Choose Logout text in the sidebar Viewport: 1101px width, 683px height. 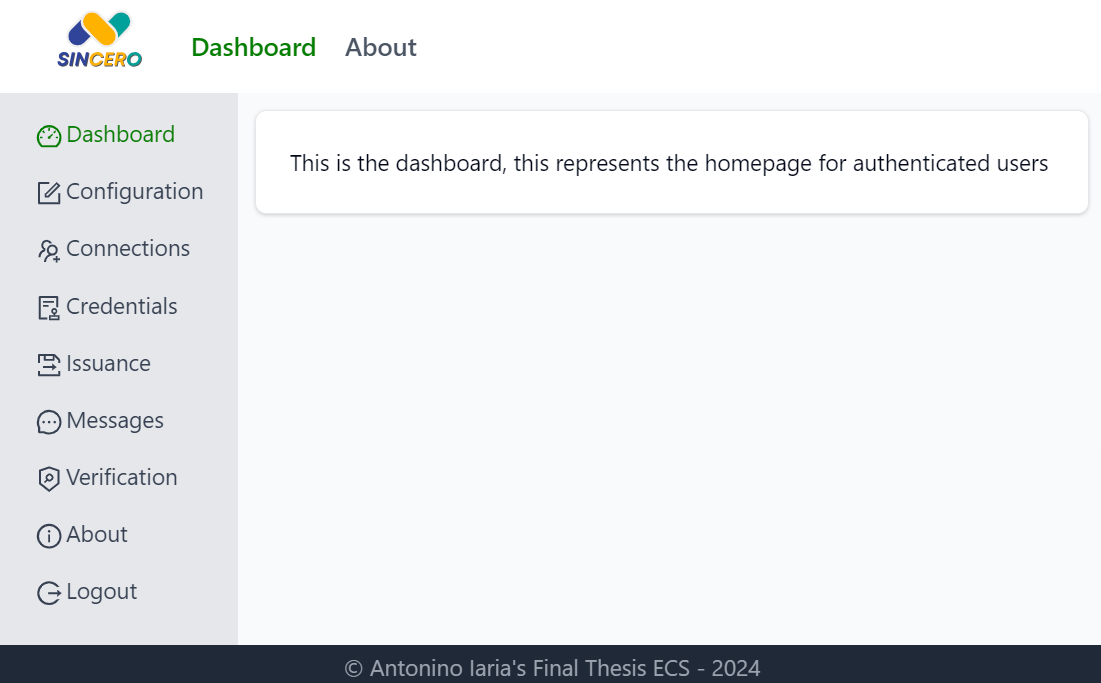click(102, 592)
